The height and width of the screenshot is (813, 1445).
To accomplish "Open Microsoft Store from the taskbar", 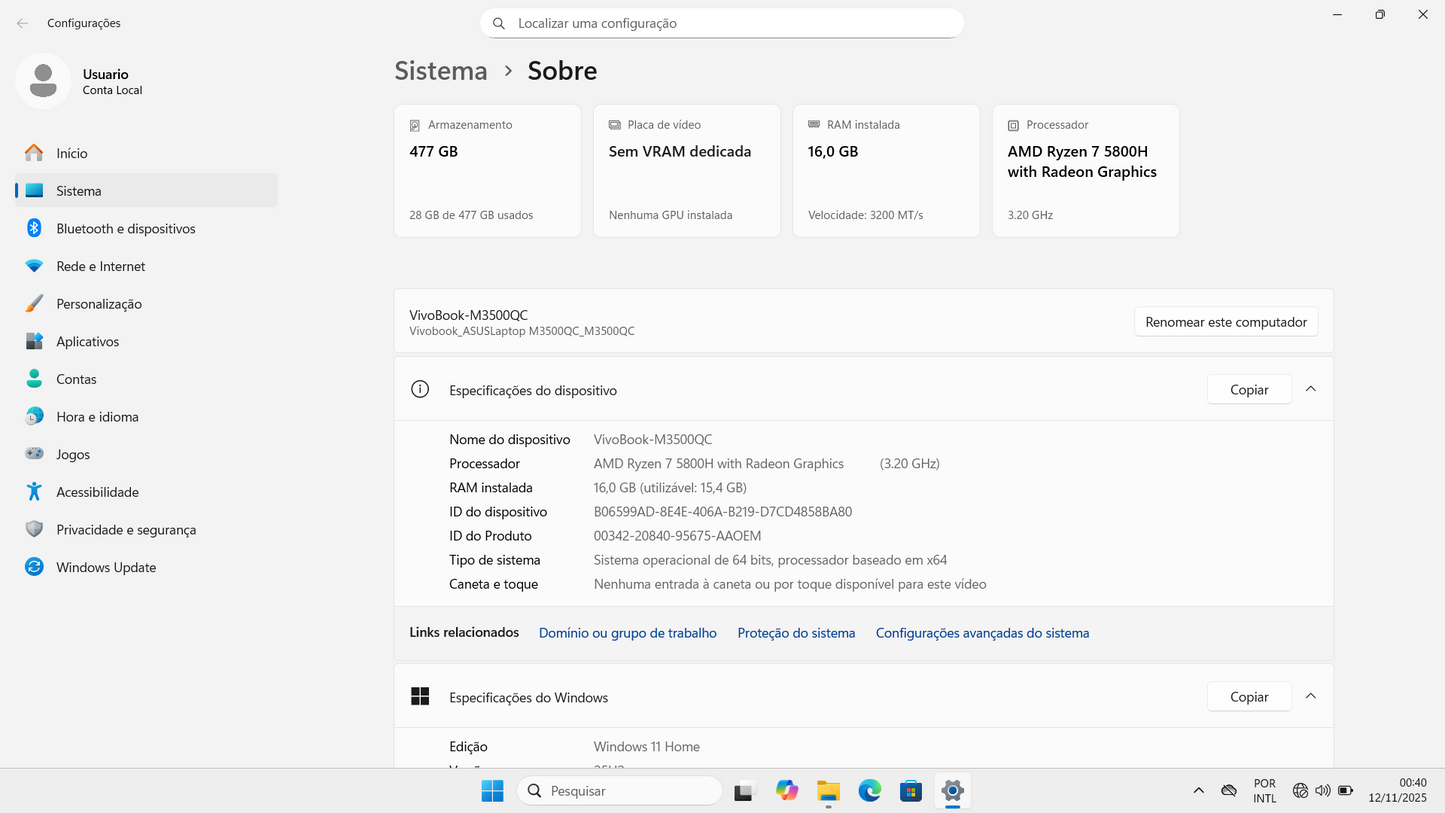I will (911, 790).
